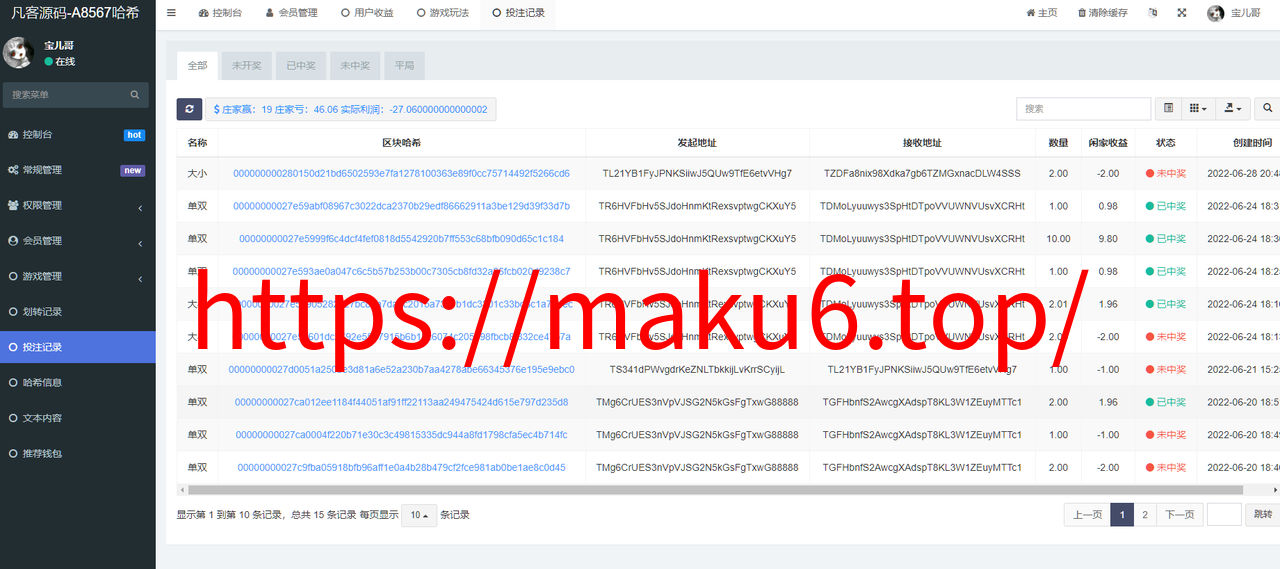Click 未中奖 status in 2022-06-28 row
The width and height of the screenshot is (1280, 569).
(1165, 174)
